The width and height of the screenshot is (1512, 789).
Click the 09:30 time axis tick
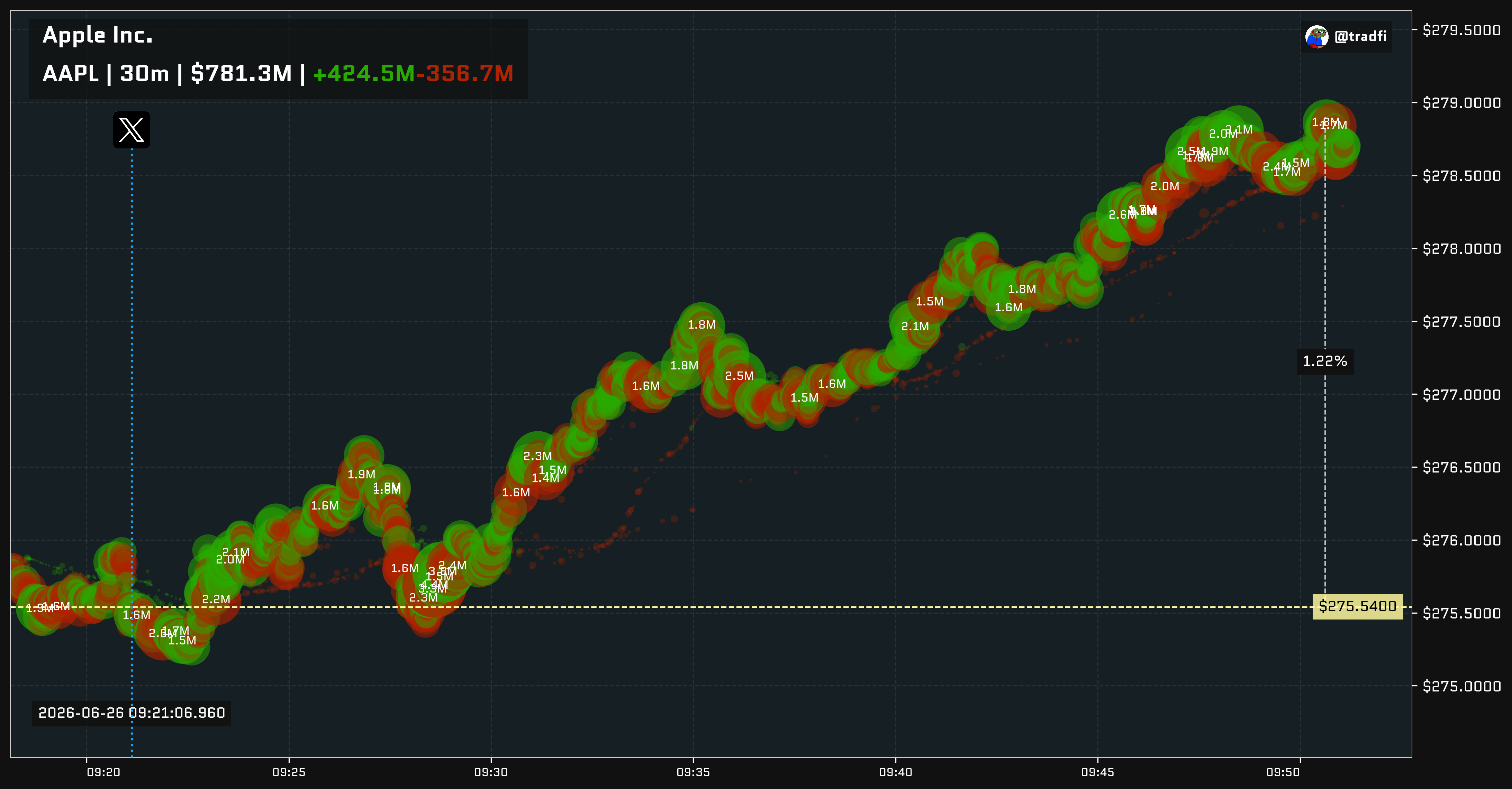coord(491,772)
